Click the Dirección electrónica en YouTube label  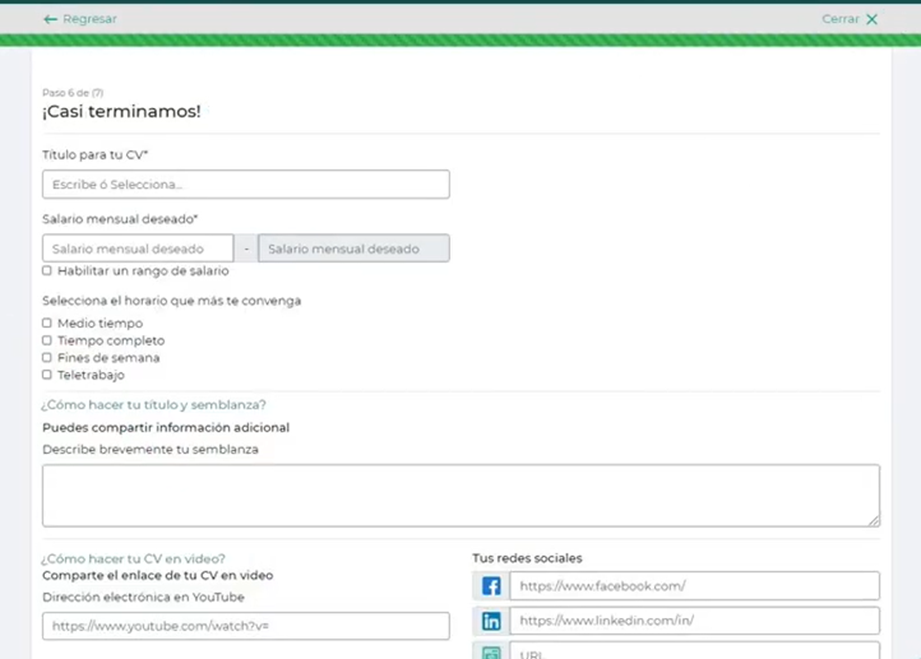pos(143,597)
